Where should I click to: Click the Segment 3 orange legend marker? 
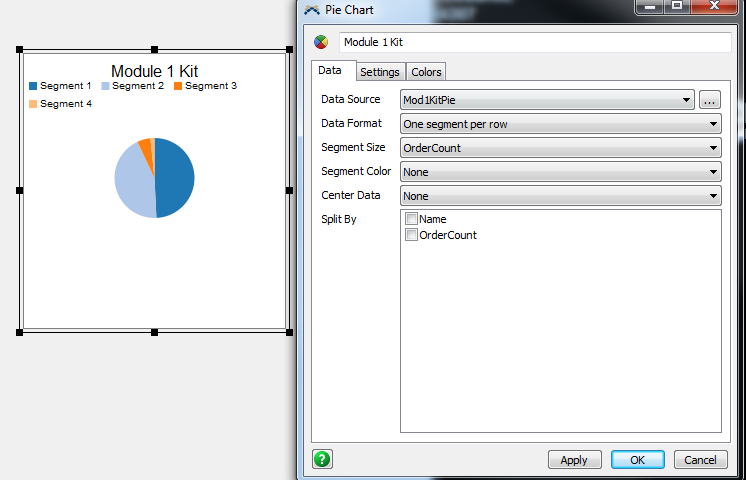point(178,87)
